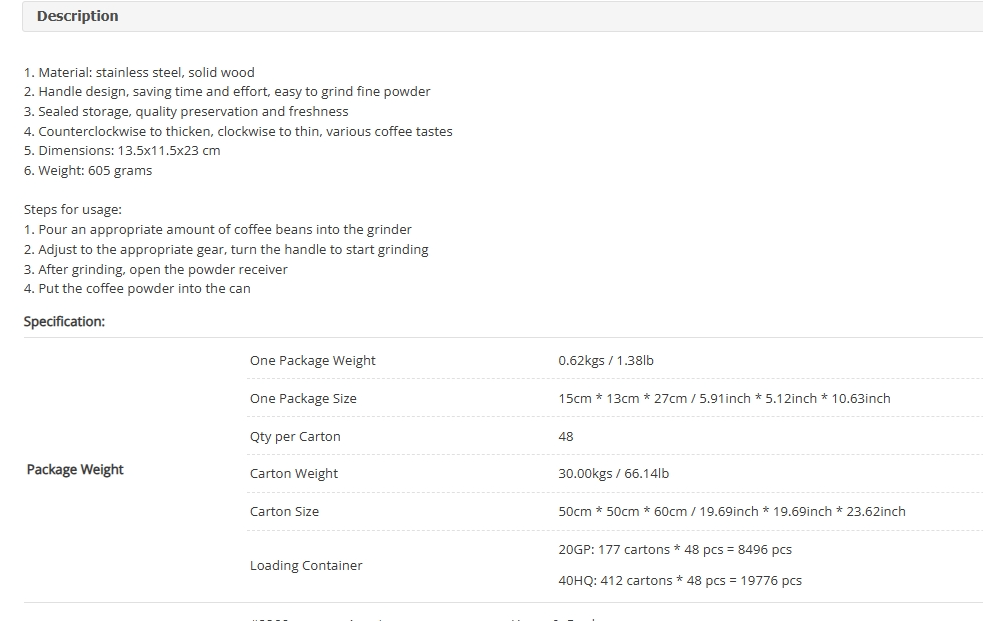
Task: Click the Material: stainless steel line
Action: [x=139, y=72]
